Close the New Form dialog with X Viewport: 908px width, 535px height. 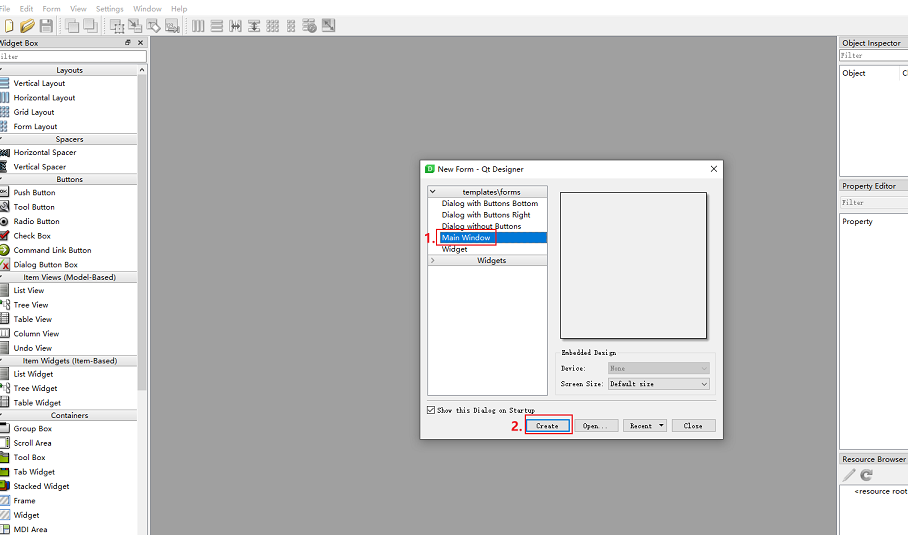(x=713, y=169)
